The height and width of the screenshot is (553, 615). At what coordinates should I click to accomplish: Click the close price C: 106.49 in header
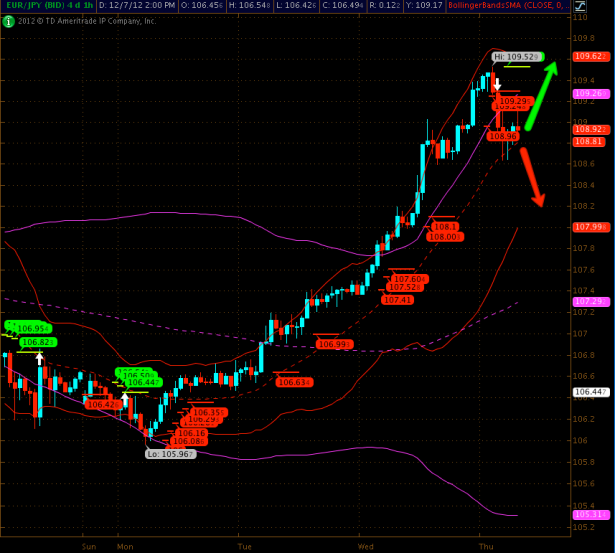pos(343,5)
